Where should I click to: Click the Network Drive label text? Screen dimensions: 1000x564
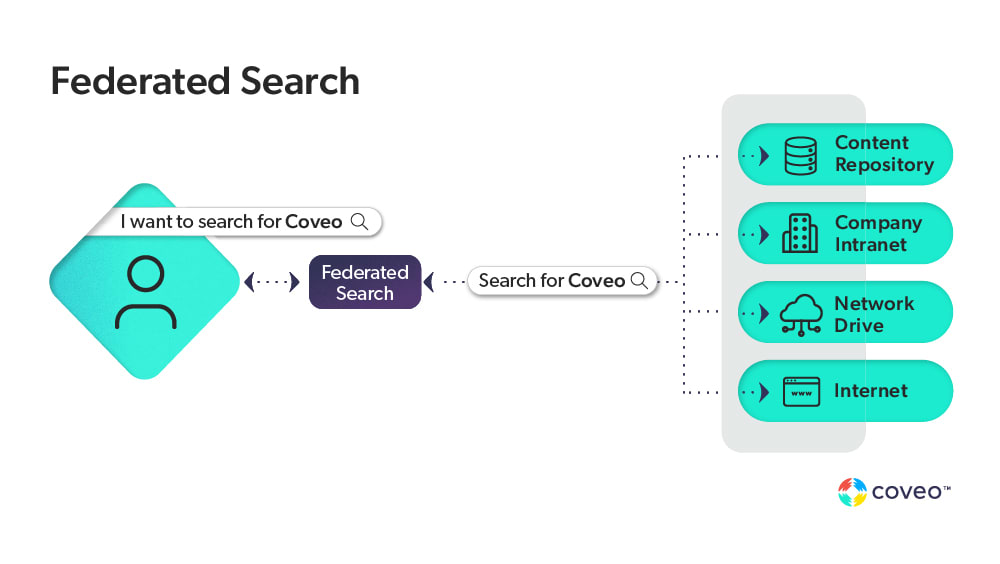874,314
